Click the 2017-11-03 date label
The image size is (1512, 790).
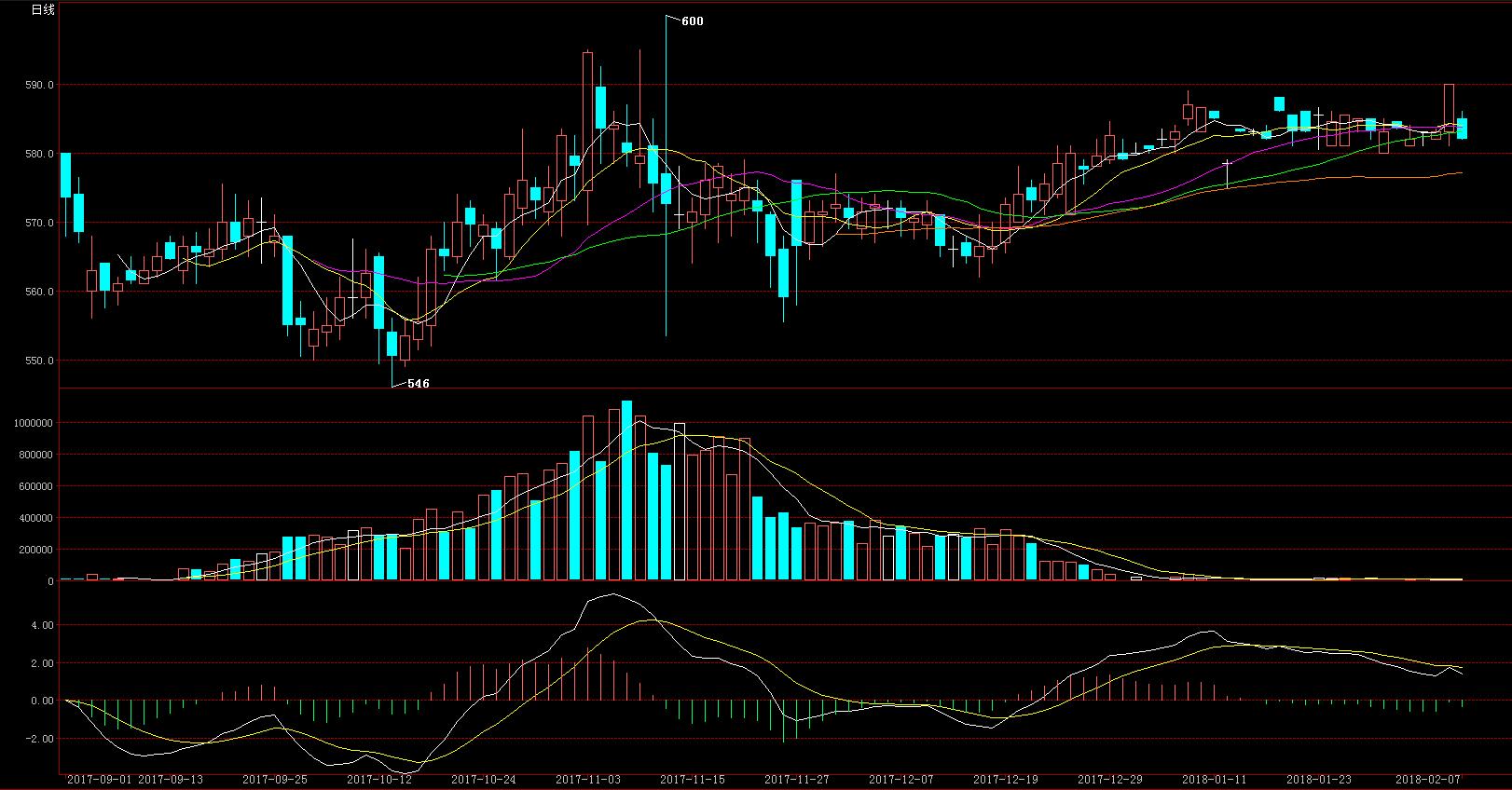click(x=587, y=780)
